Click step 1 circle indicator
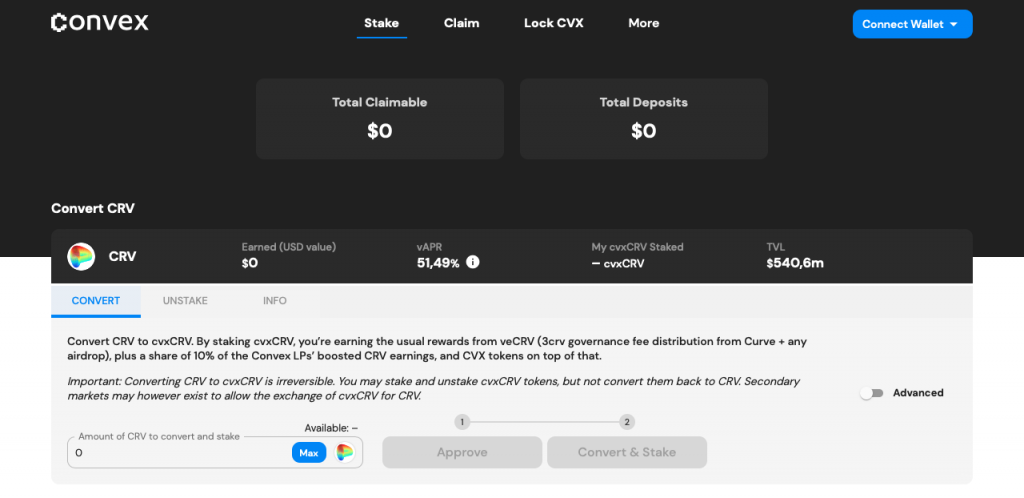This screenshot has height=498, width=1024. [x=461, y=422]
